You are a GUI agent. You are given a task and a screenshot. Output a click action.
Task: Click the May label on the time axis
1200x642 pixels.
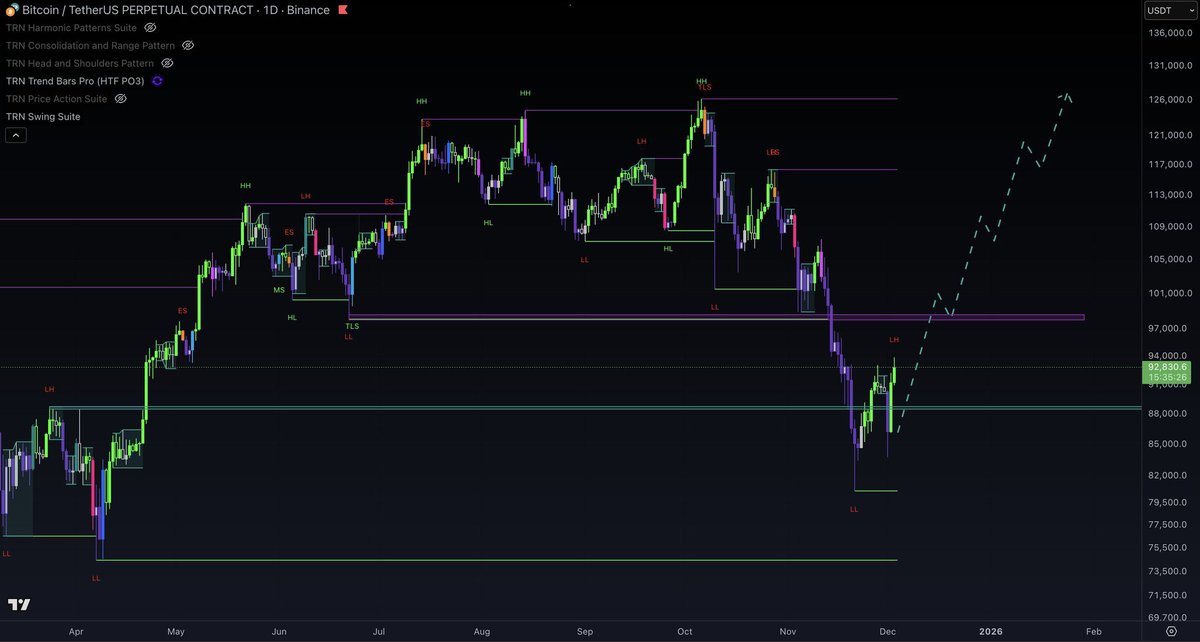tap(177, 632)
